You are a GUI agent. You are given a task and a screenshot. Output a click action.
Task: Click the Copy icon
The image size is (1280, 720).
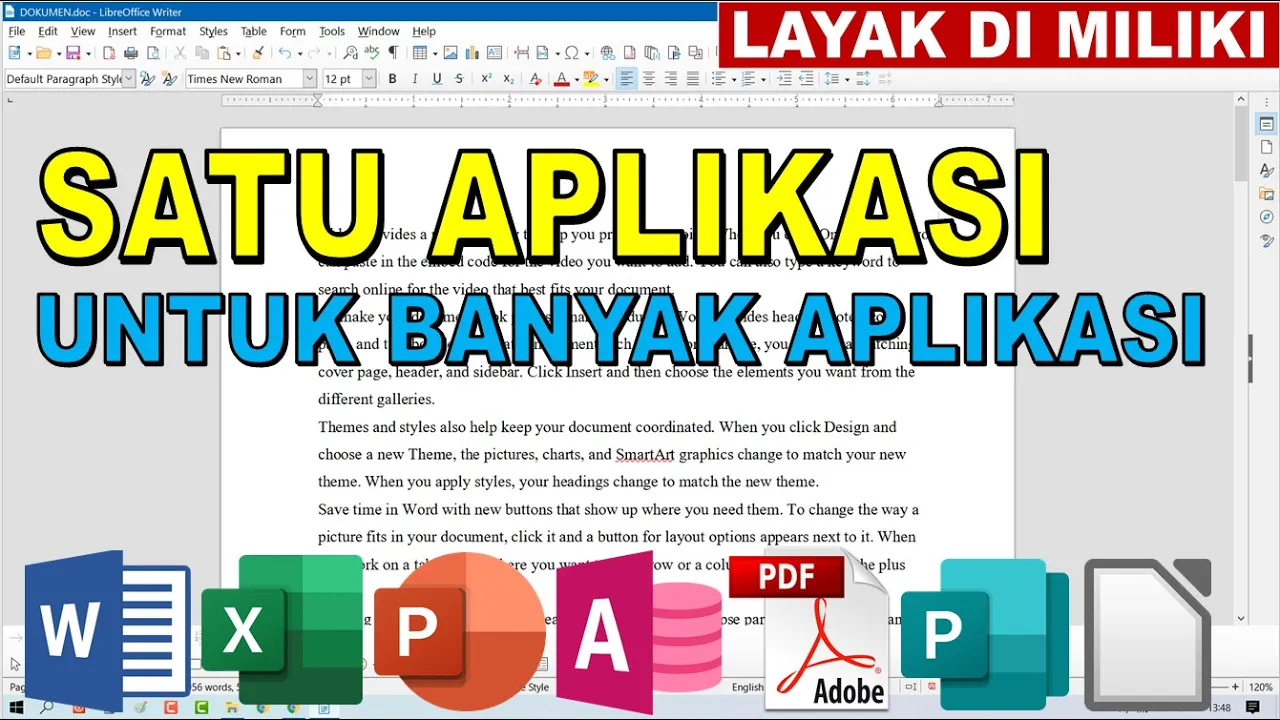tap(202, 53)
